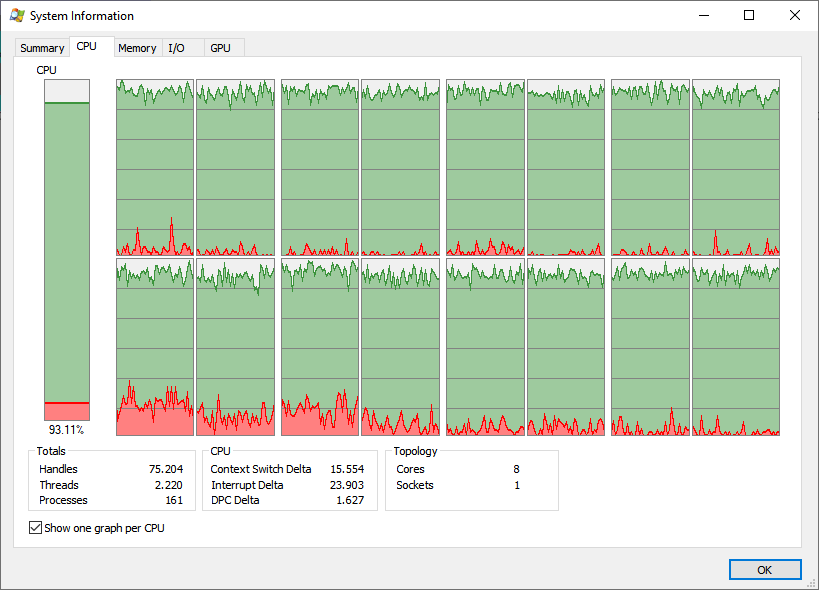
Task: Click the Threads label in Totals
Action: click(x=59, y=485)
